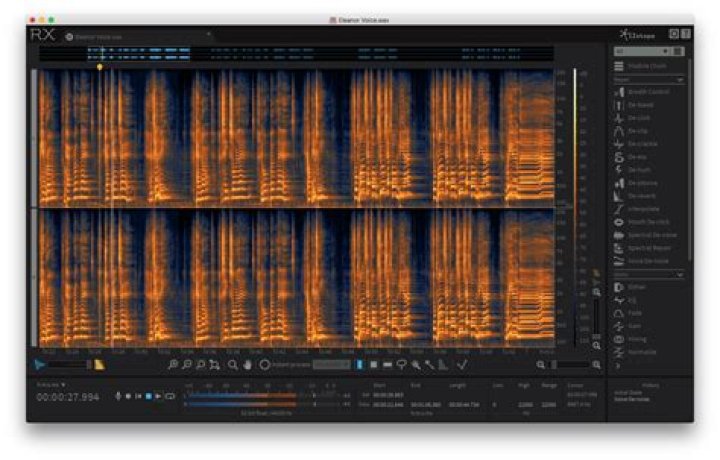Click the orange spectrogram view icon
Viewport: 720px width, 460px height.
[99, 365]
